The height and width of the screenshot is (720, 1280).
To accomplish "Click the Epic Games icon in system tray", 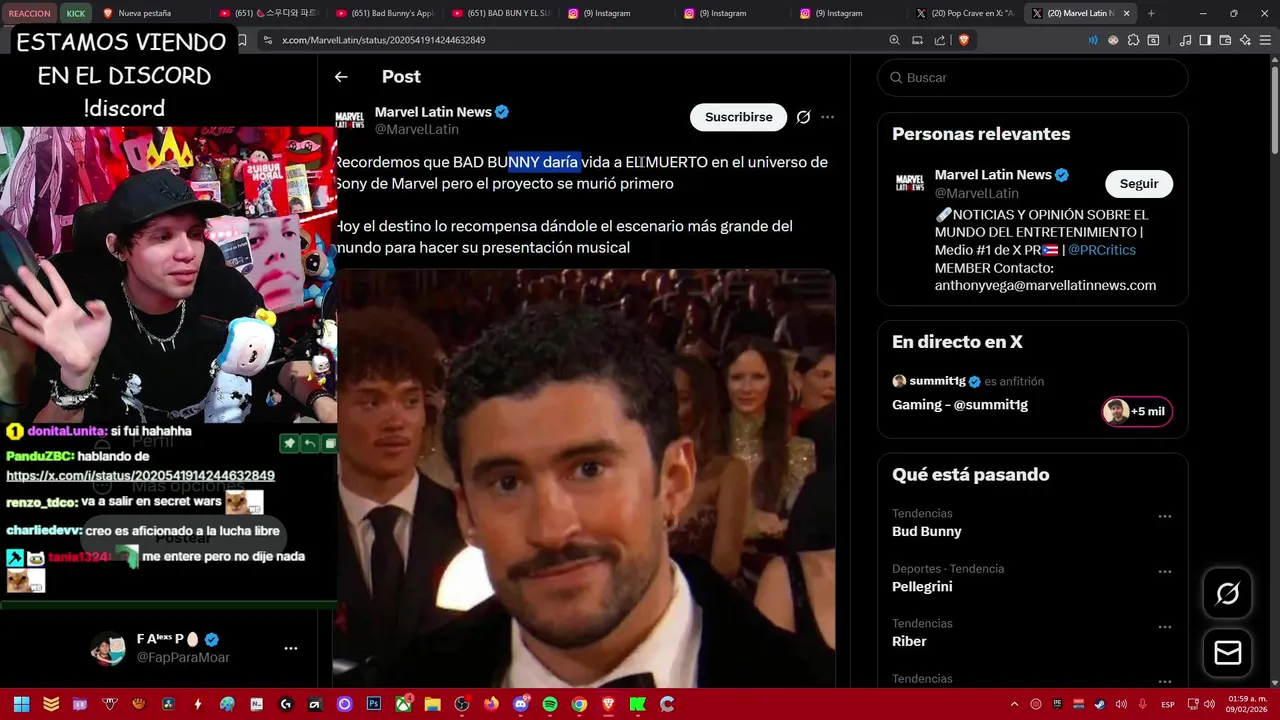I will point(1057,704).
